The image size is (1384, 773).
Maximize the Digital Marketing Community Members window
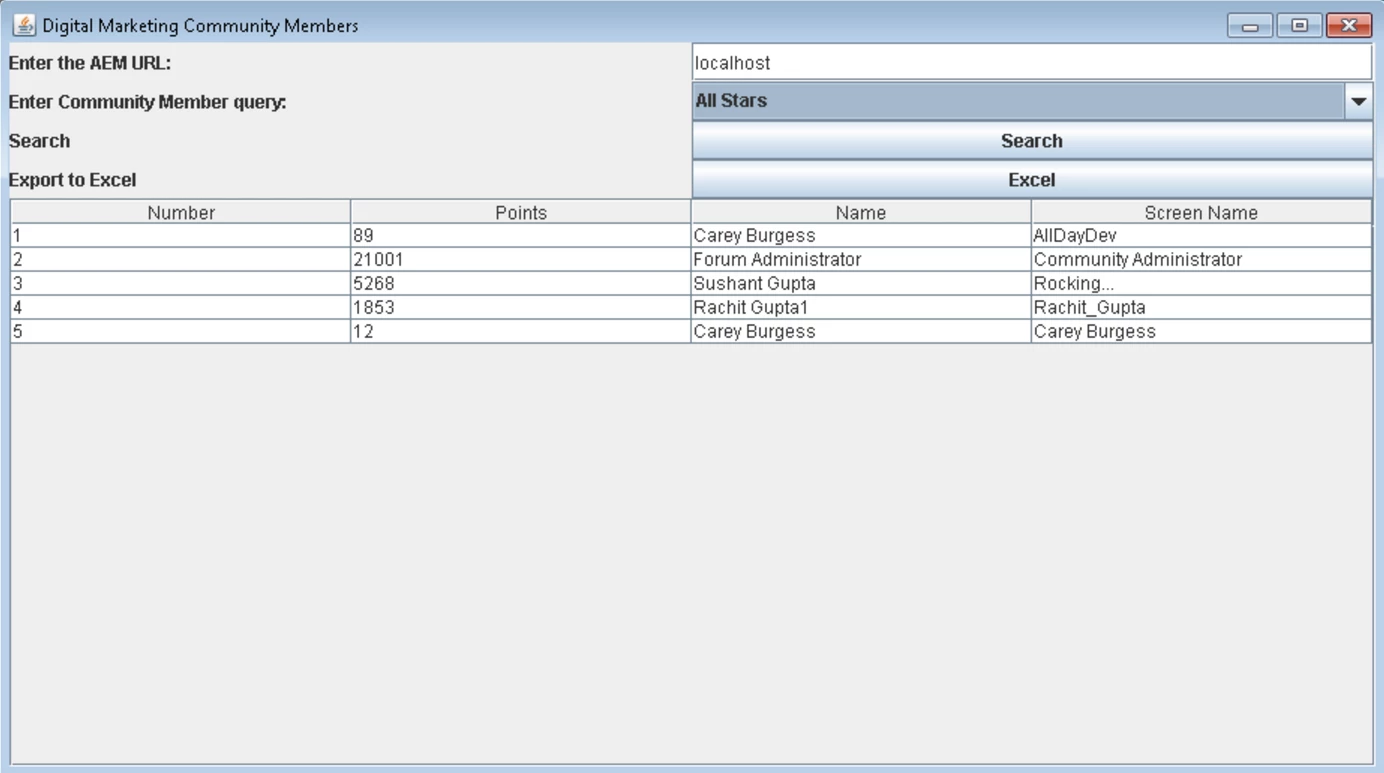(x=1299, y=26)
